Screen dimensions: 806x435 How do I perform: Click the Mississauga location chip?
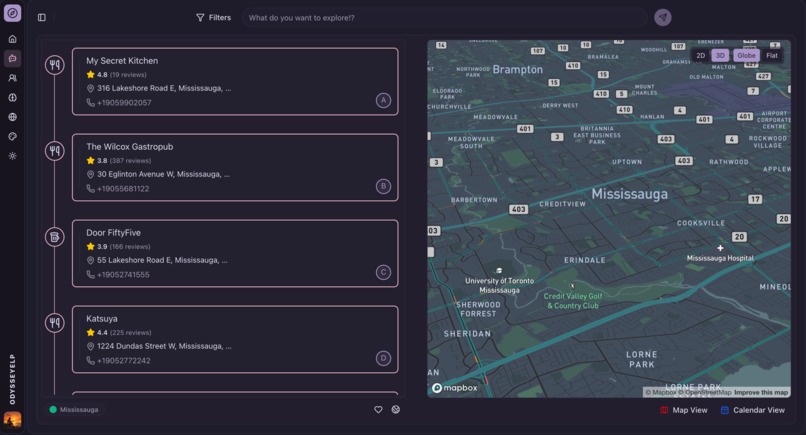(x=74, y=410)
